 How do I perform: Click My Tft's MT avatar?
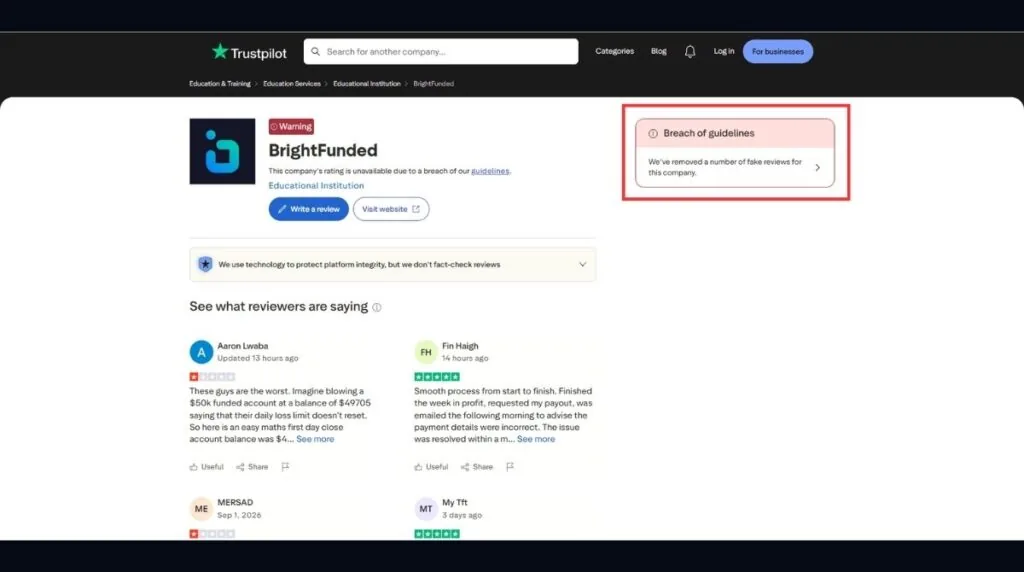pyautogui.click(x=426, y=509)
